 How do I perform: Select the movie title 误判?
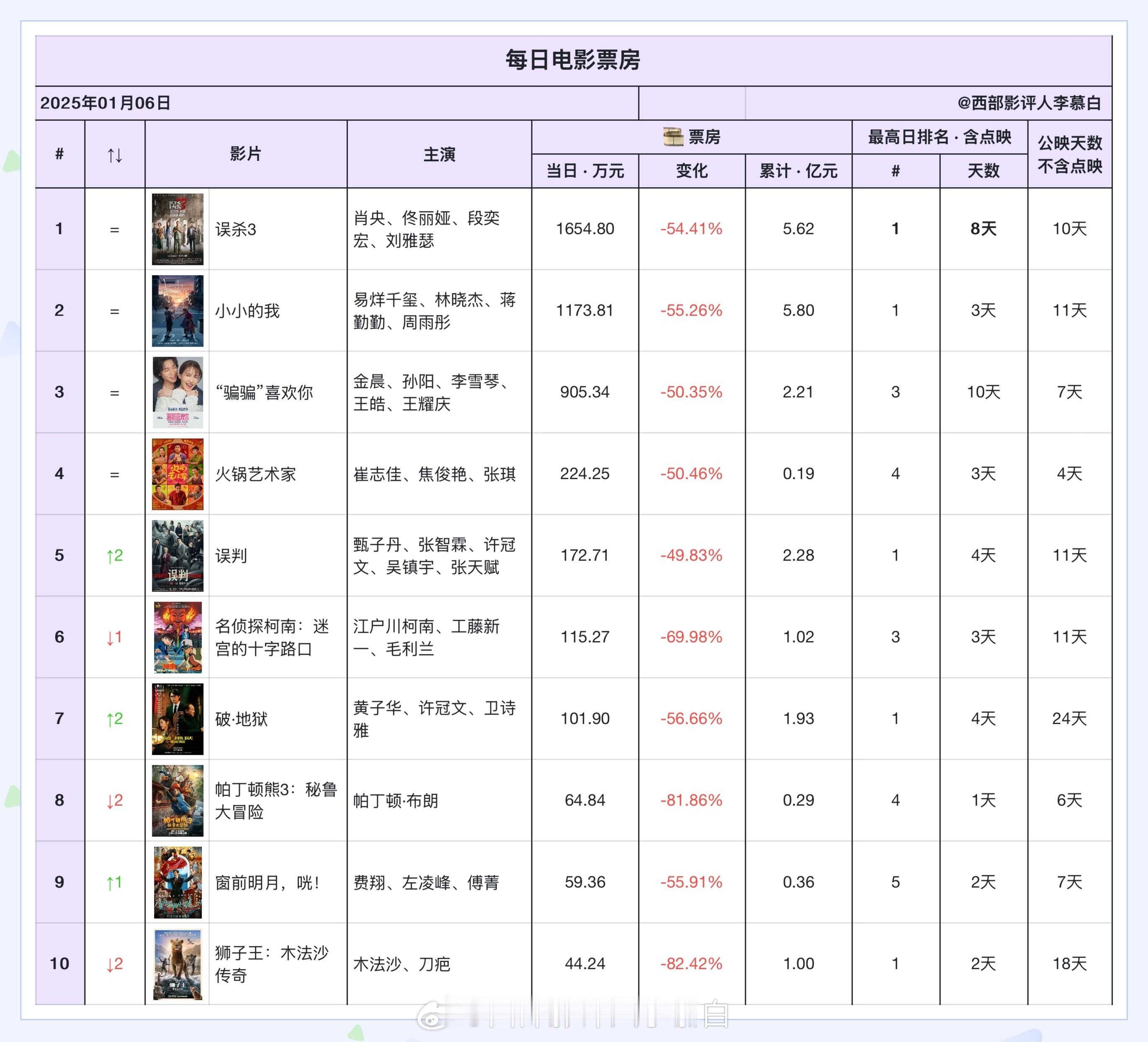(x=231, y=555)
